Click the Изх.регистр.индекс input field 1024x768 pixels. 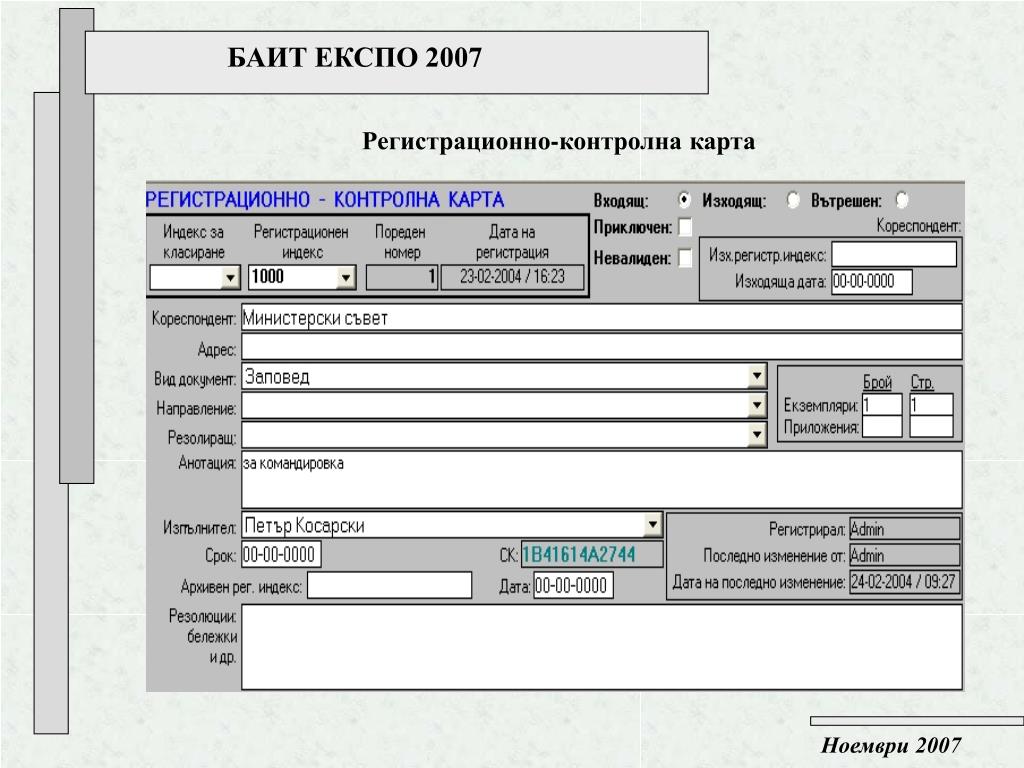coord(893,254)
